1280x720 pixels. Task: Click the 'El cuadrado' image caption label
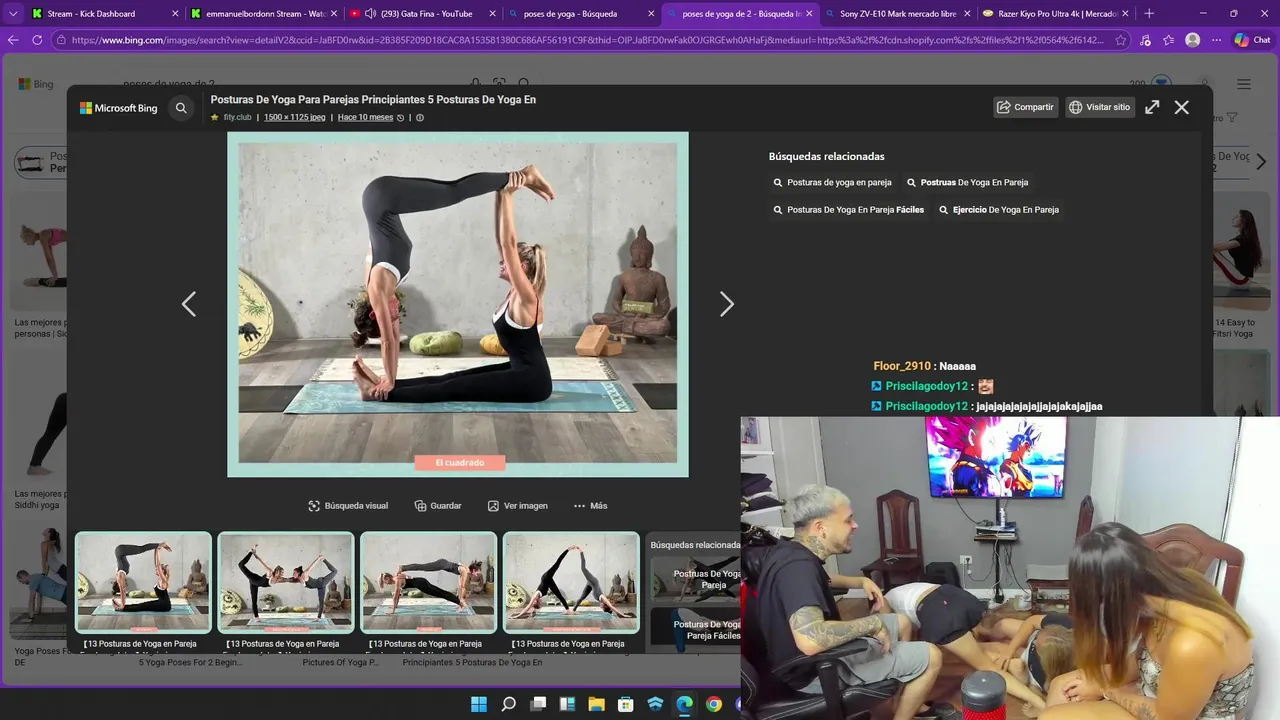(x=460, y=463)
